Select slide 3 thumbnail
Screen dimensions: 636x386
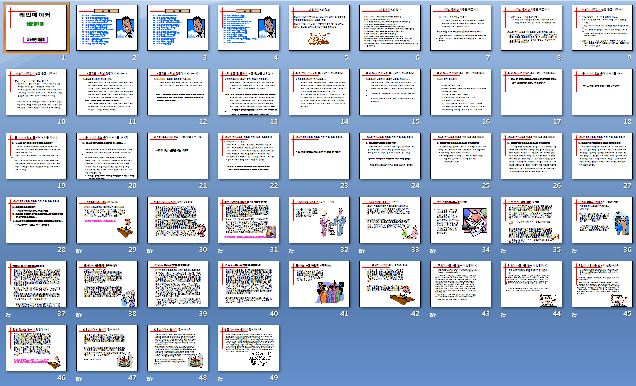[178, 28]
